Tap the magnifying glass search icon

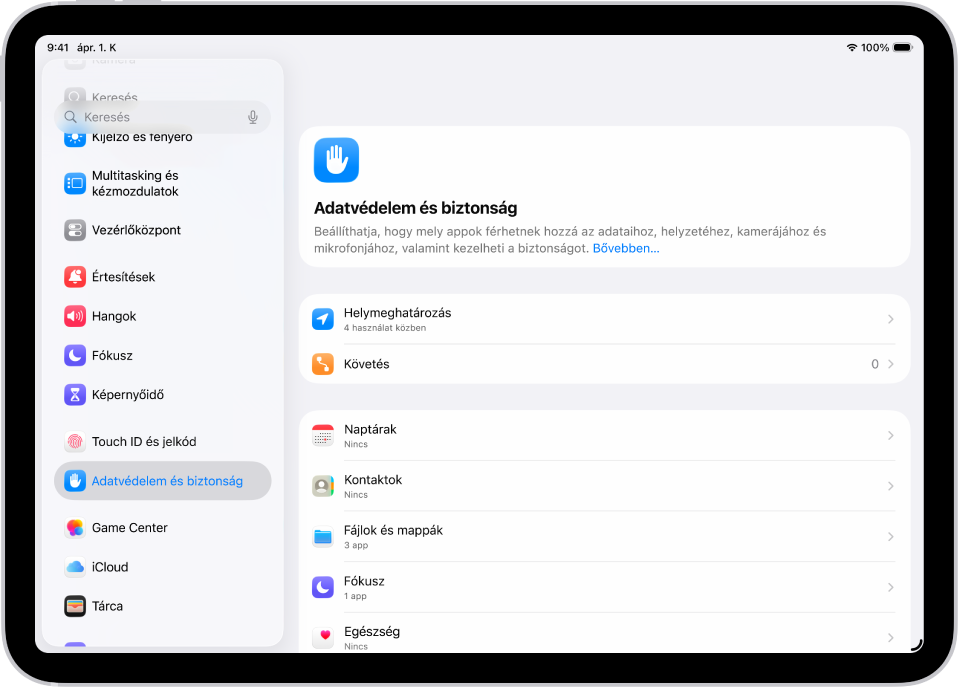pos(70,117)
